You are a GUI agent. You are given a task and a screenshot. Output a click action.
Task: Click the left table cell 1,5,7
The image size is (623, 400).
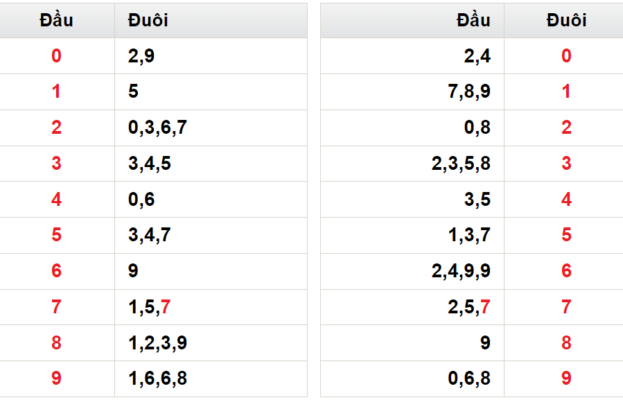(x=211, y=307)
